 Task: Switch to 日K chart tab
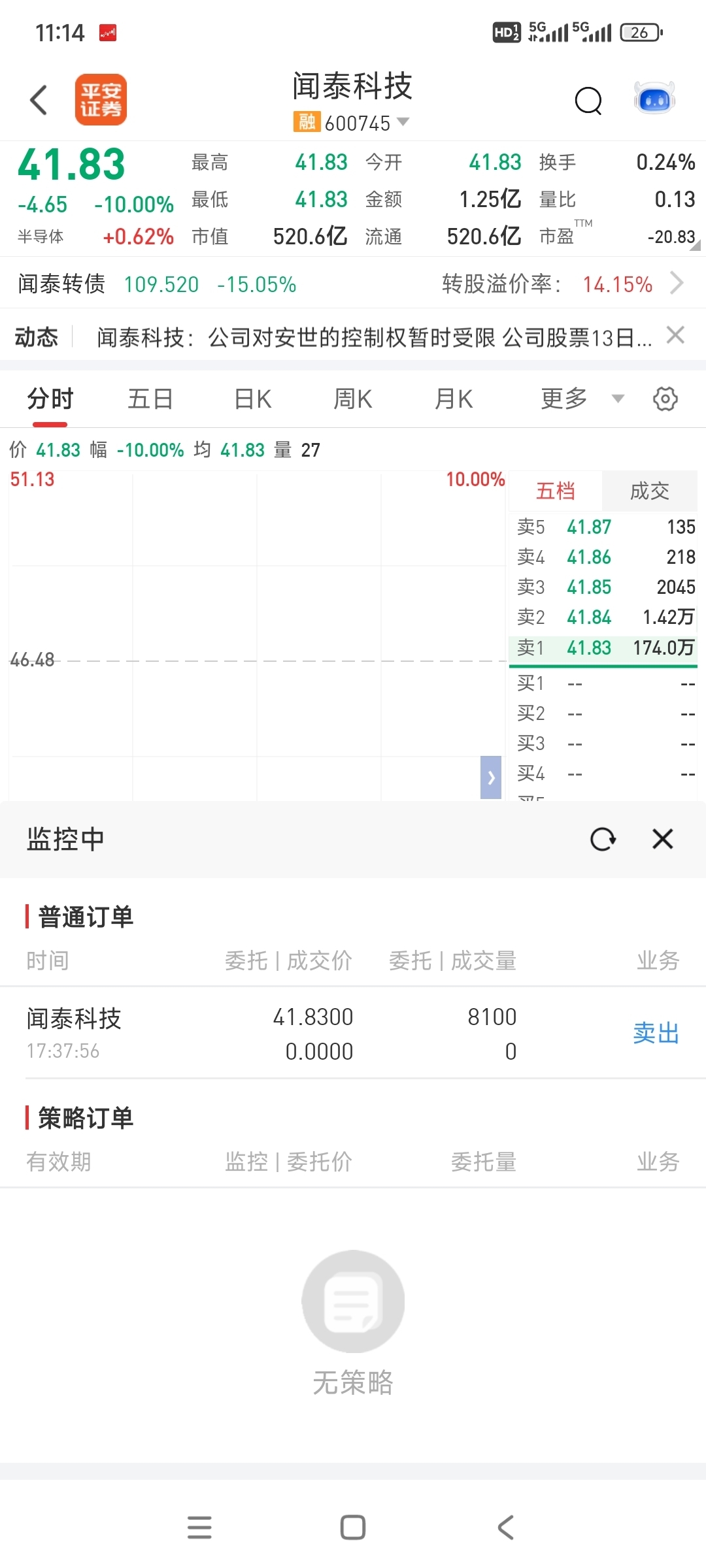(x=253, y=399)
